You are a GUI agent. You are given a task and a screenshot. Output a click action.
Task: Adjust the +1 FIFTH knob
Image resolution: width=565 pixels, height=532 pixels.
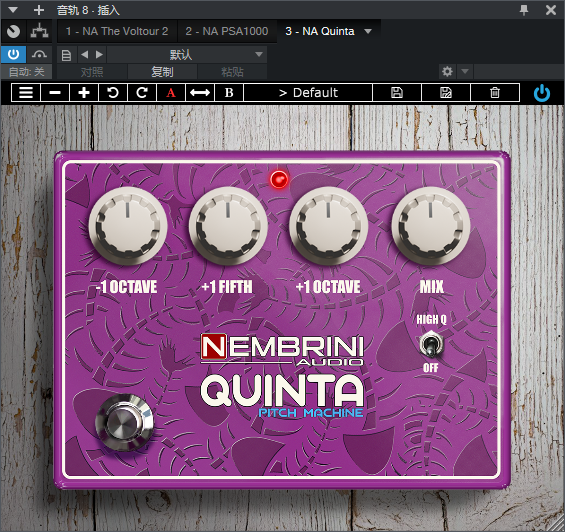(228, 226)
